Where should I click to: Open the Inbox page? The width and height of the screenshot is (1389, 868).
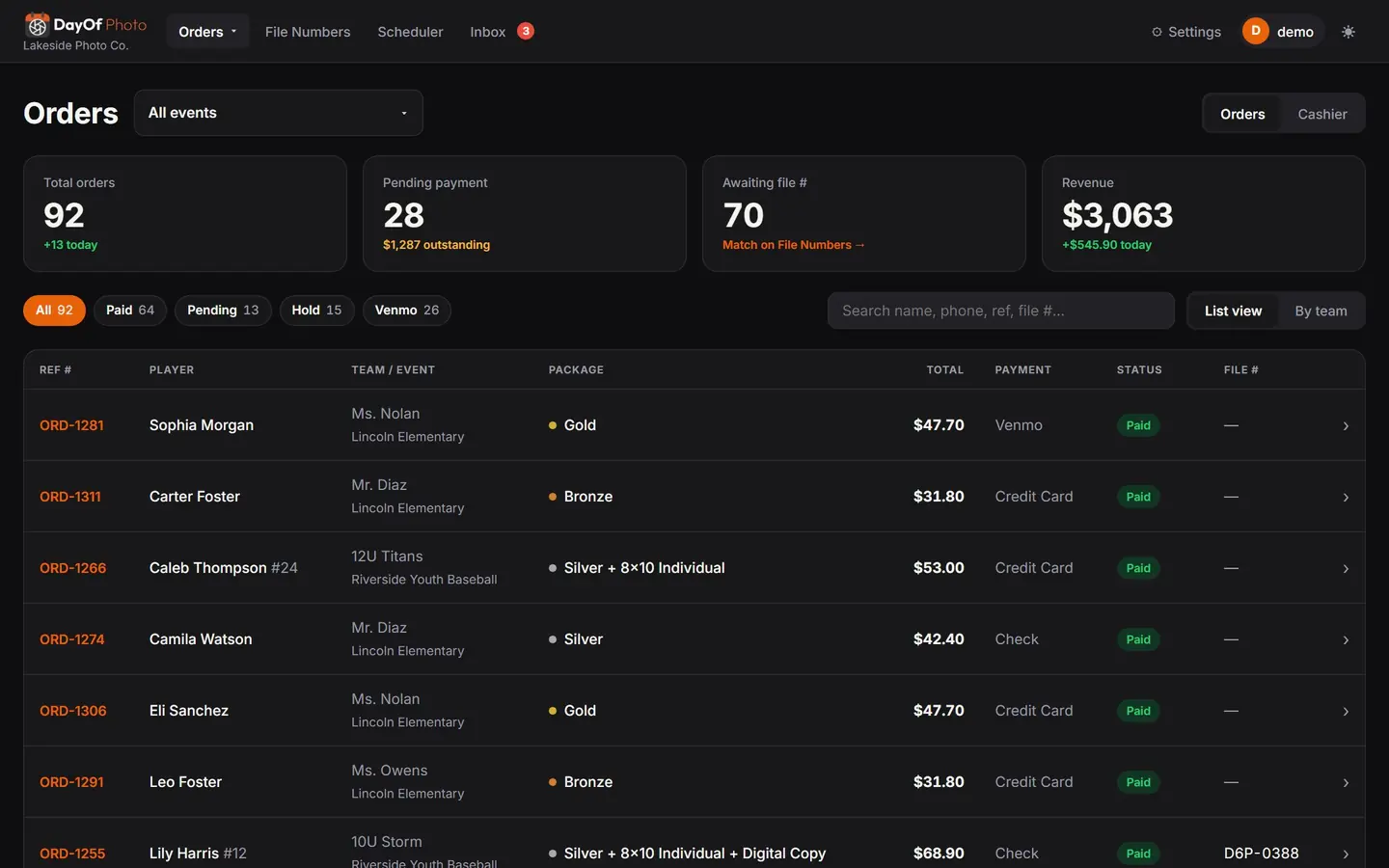(x=487, y=32)
